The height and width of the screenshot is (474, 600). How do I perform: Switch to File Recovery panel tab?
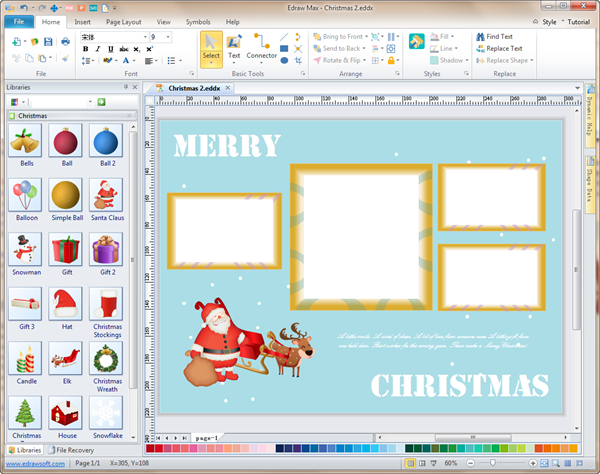[71, 450]
